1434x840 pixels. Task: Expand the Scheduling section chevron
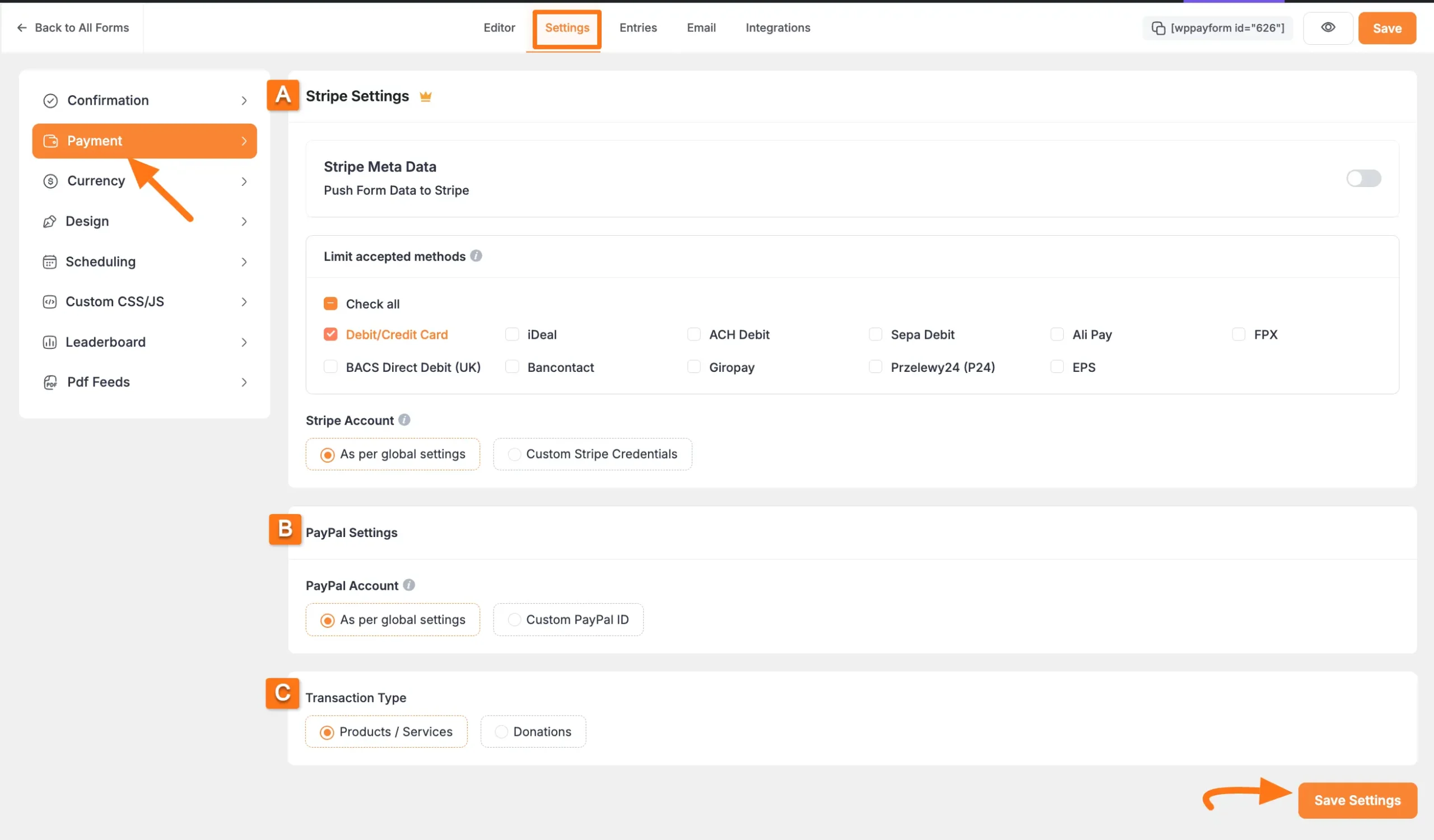pyautogui.click(x=244, y=262)
